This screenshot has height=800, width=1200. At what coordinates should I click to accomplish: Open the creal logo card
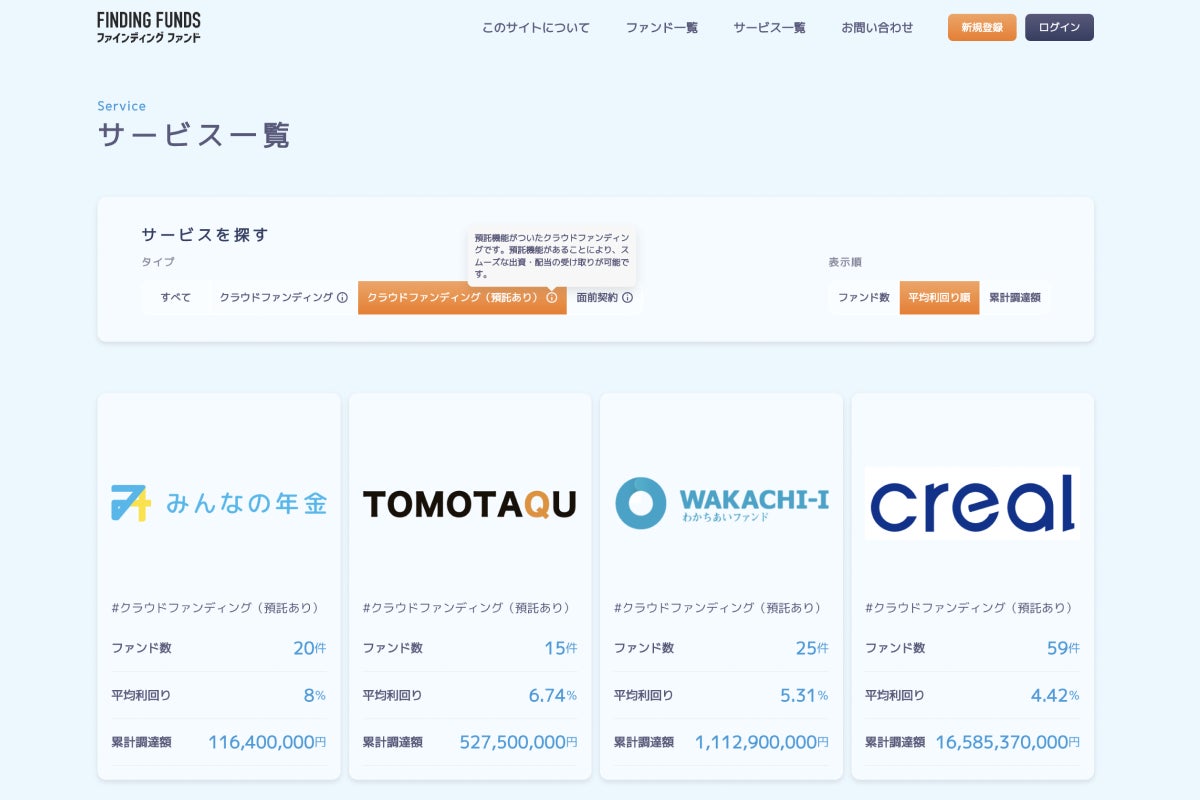pos(973,503)
